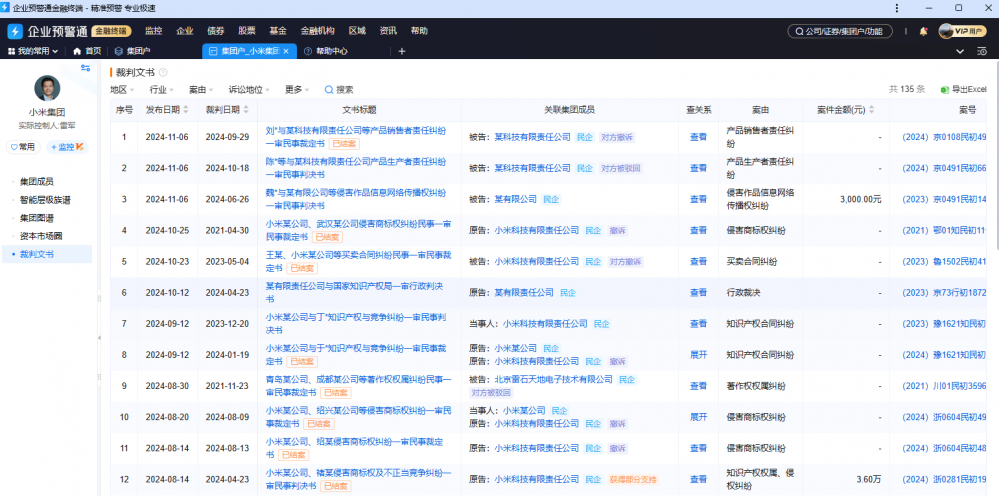
Task: Open the 企业 top menu
Action: click(185, 31)
